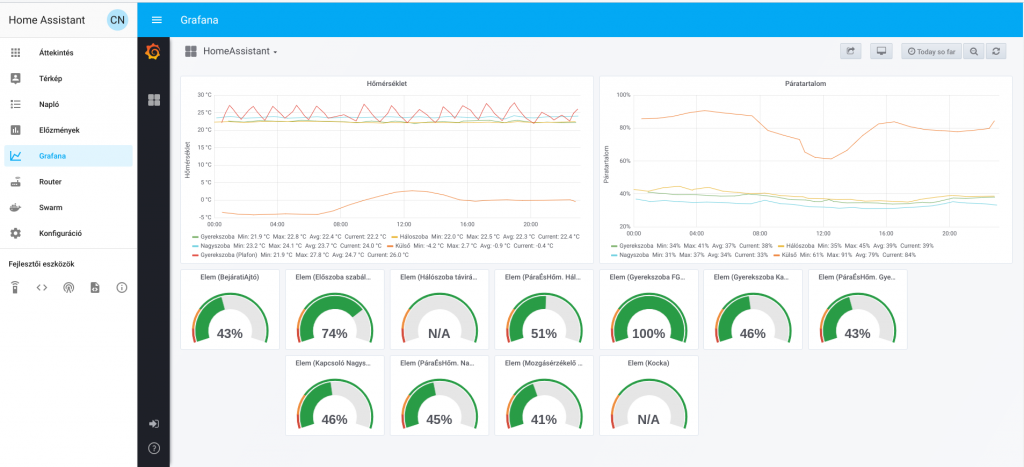Image resolution: width=1024 pixels, height=467 pixels.
Task: Click the Páratartalom vertical axis label
Action: pos(607,164)
